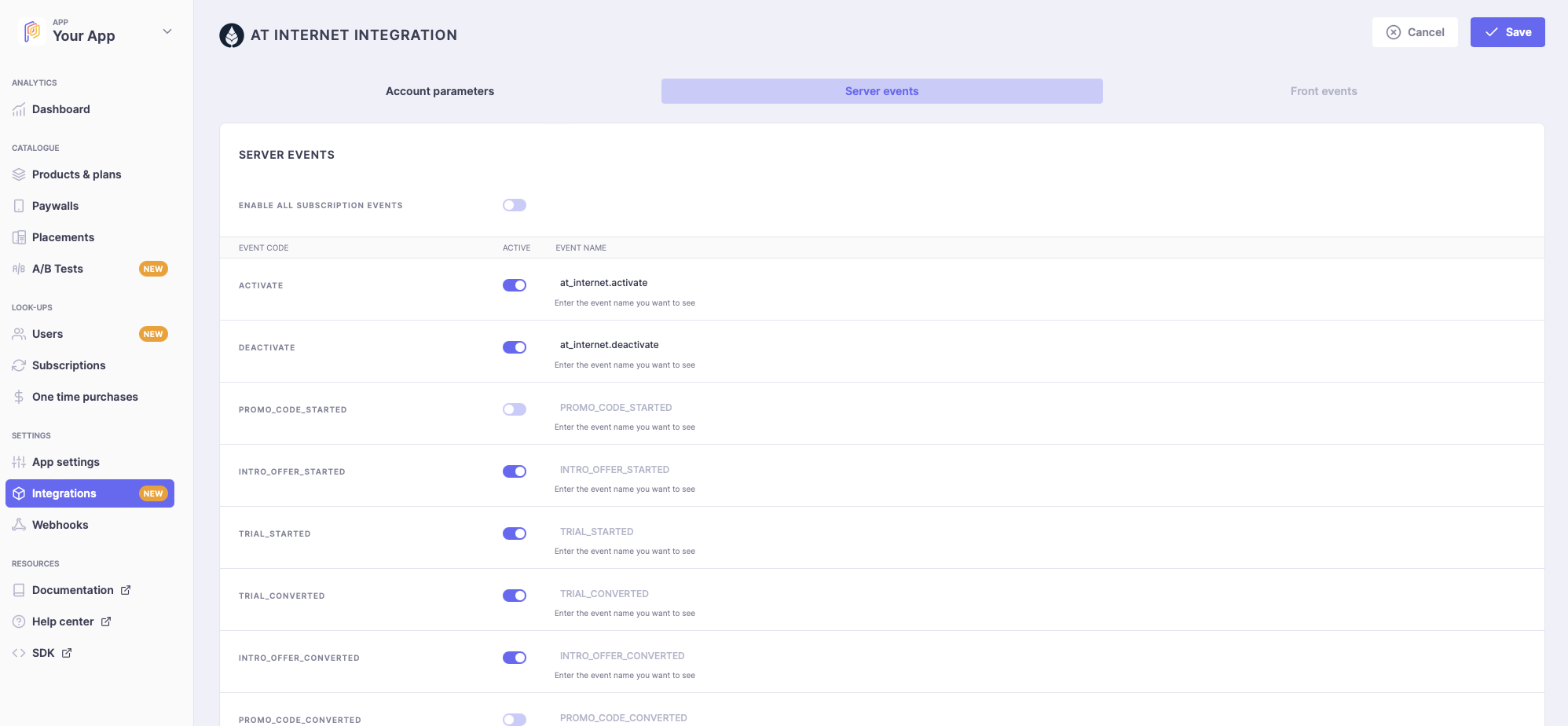Screen dimensions: 1568x726
Task: Click the Placements layout icon
Action: 19,237
